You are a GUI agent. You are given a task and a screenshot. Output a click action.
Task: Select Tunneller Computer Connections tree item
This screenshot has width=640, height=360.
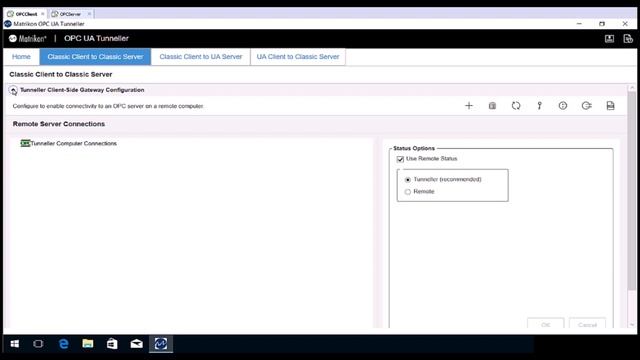(x=73, y=143)
